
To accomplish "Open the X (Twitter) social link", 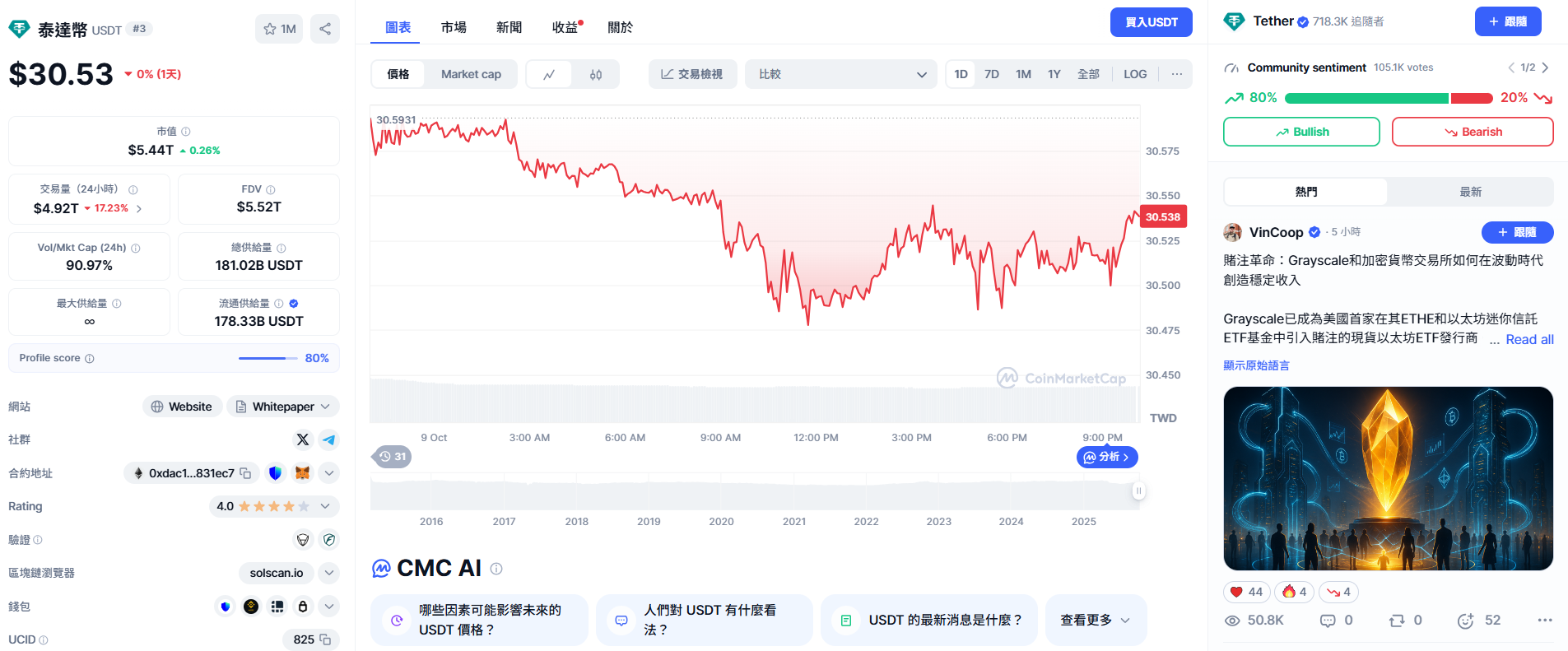I will 303,439.
